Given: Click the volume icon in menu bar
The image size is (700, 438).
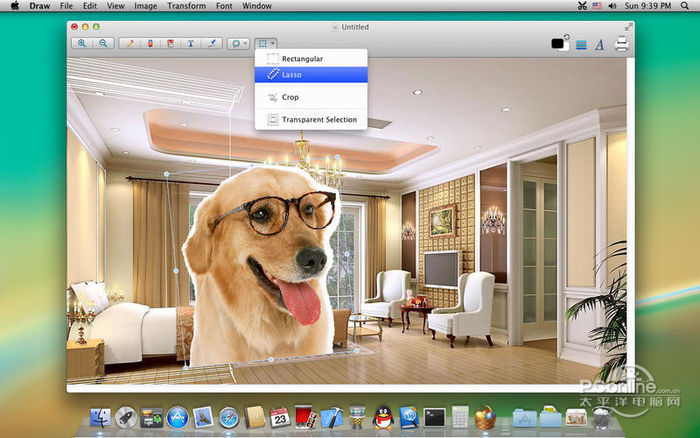Looking at the screenshot, I should pos(612,6).
